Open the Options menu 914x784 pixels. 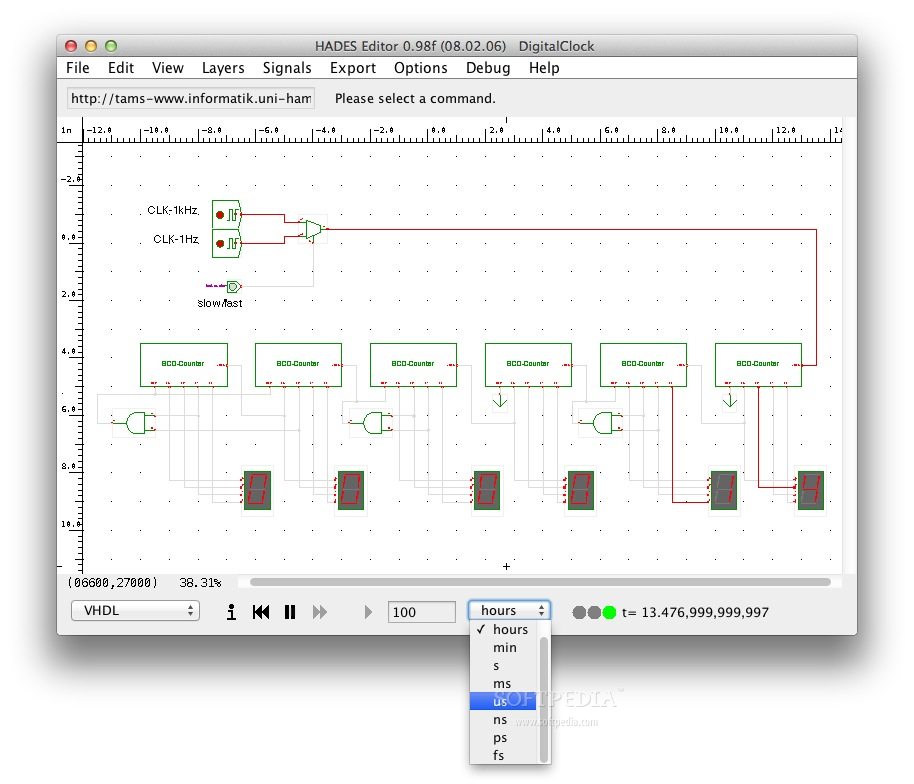[x=420, y=68]
